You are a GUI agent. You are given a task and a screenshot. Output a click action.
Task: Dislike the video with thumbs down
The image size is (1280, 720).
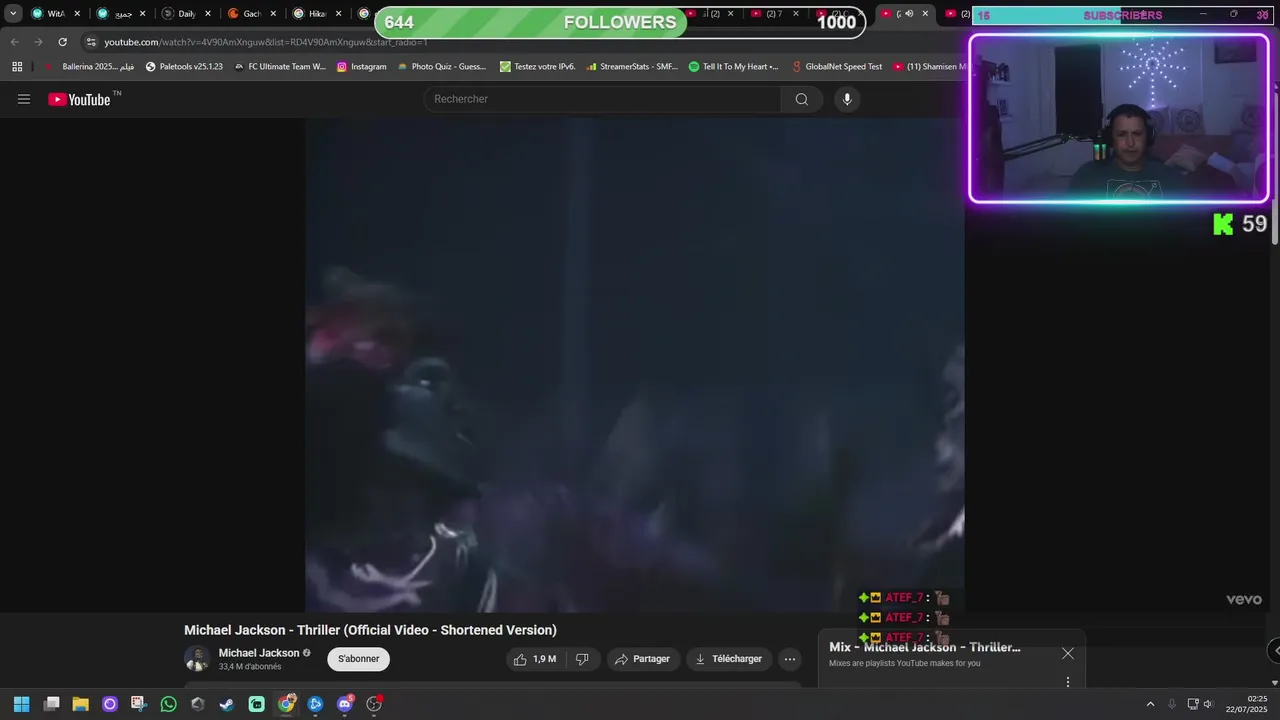coord(582,659)
